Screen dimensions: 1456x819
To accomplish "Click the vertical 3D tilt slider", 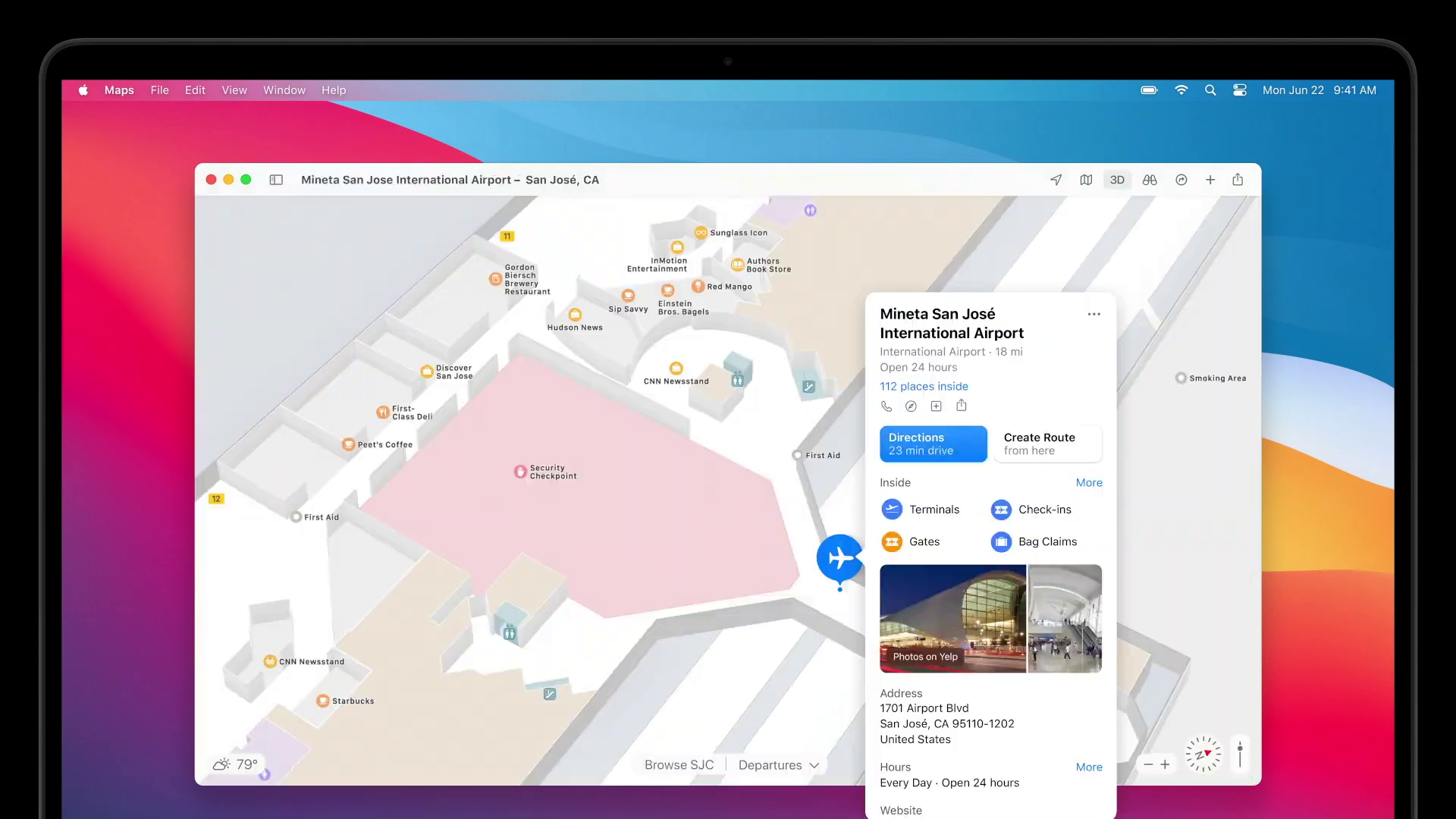I will pos(1240,755).
